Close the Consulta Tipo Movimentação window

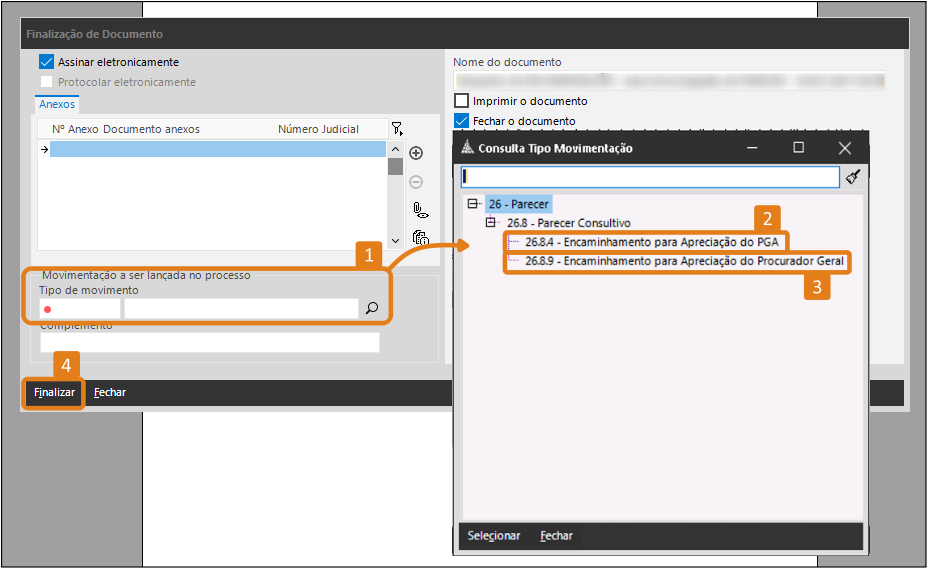(845, 148)
